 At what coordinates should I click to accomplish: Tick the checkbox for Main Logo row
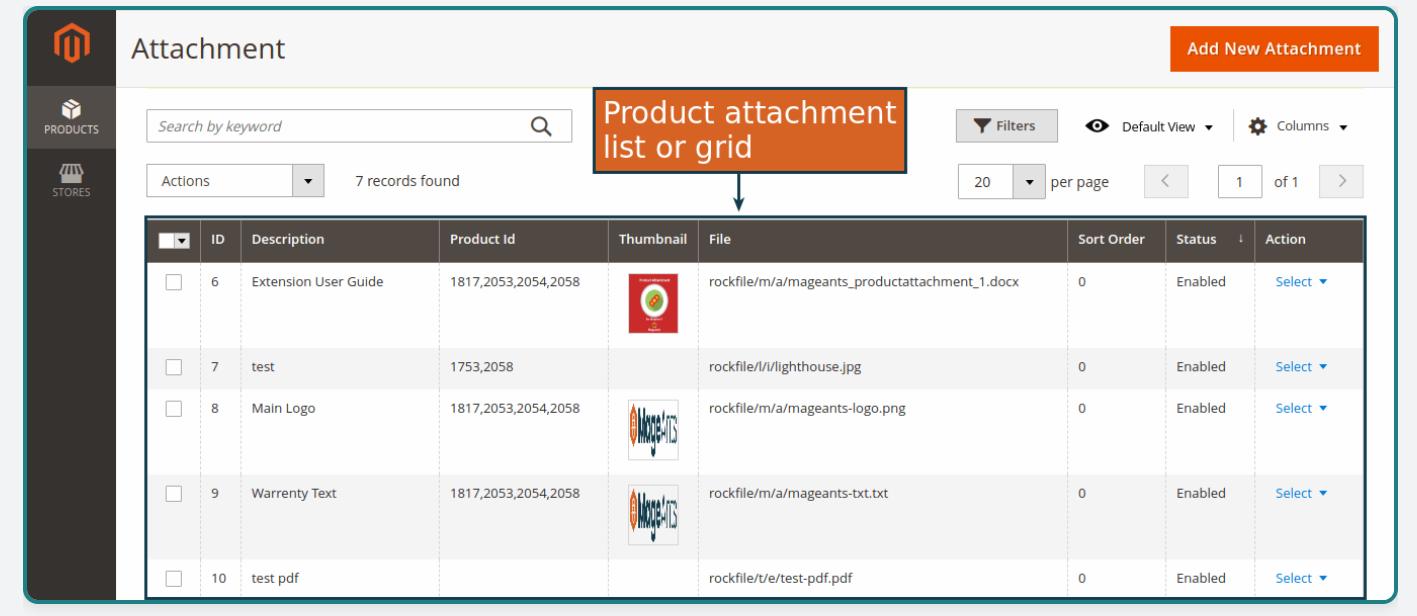[174, 408]
